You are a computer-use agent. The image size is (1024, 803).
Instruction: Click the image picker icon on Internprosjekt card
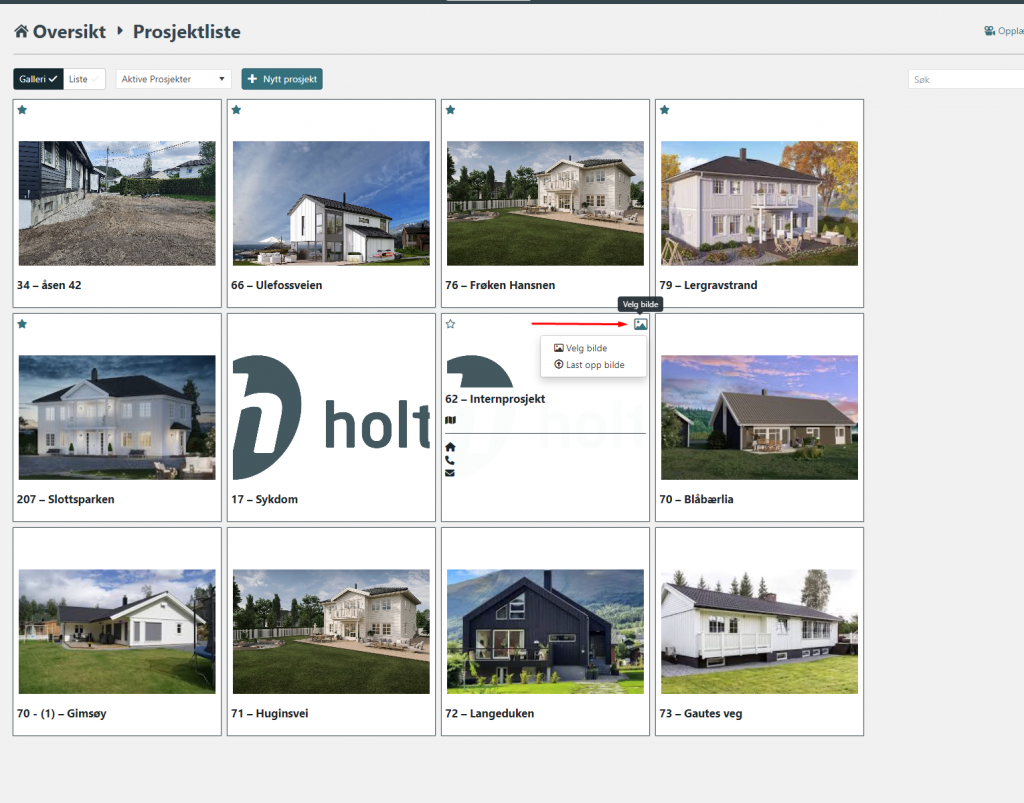coord(640,324)
